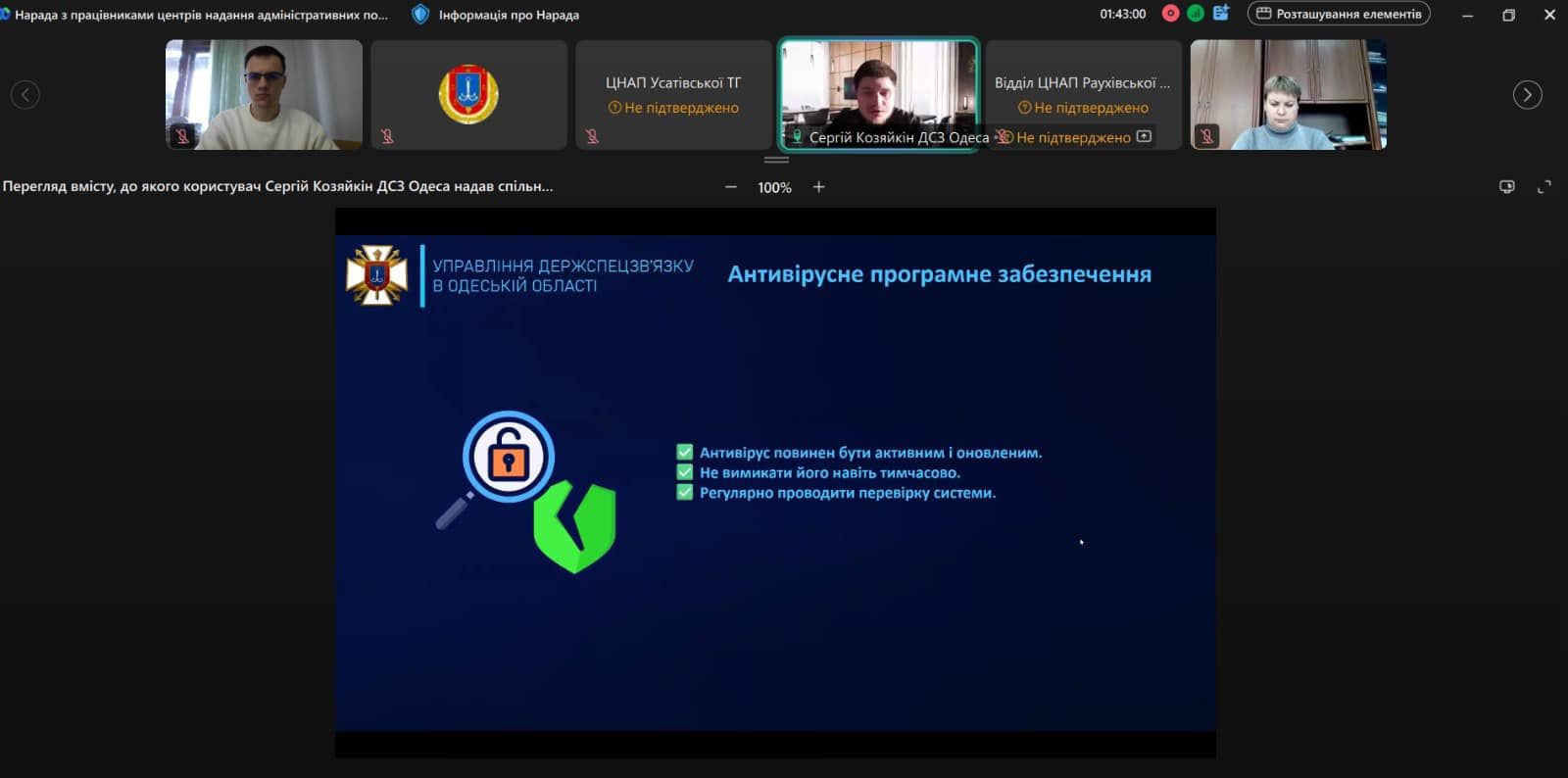Close the meeting window

(1549, 15)
